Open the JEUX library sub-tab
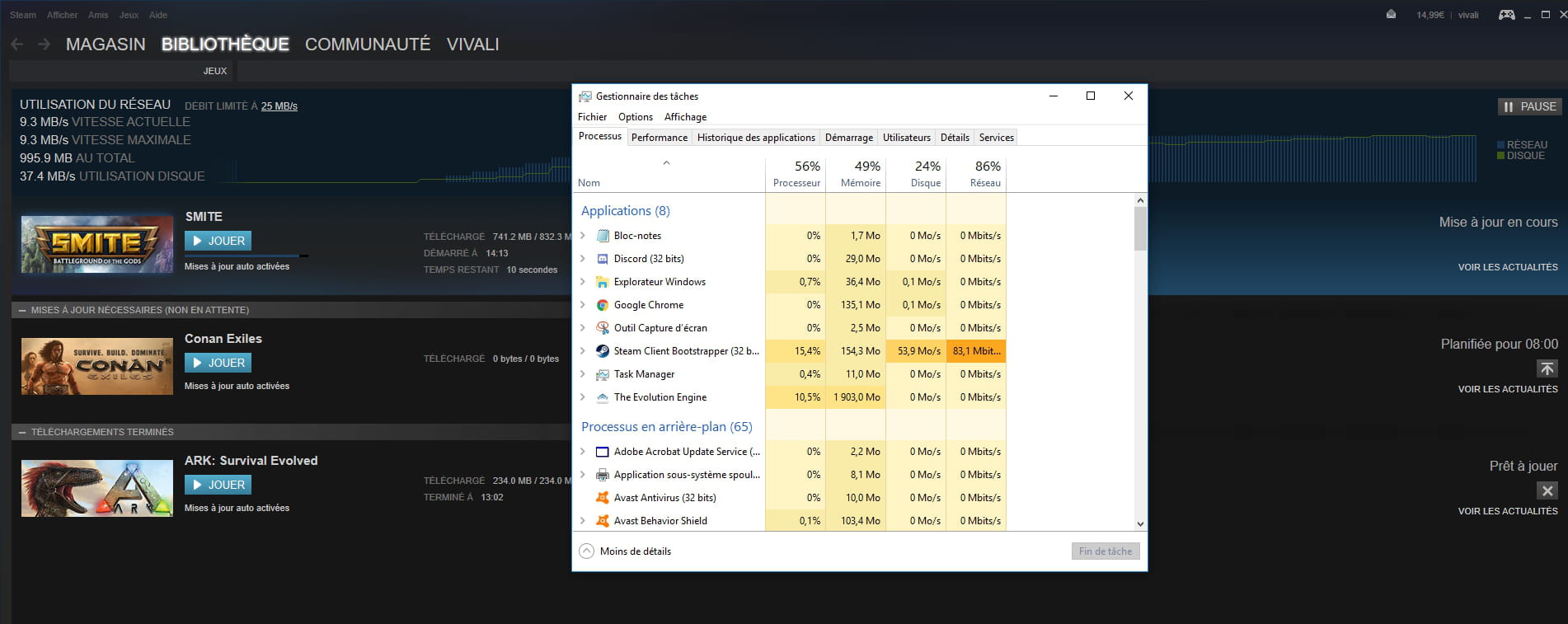The height and width of the screenshot is (624, 1568). click(x=215, y=71)
